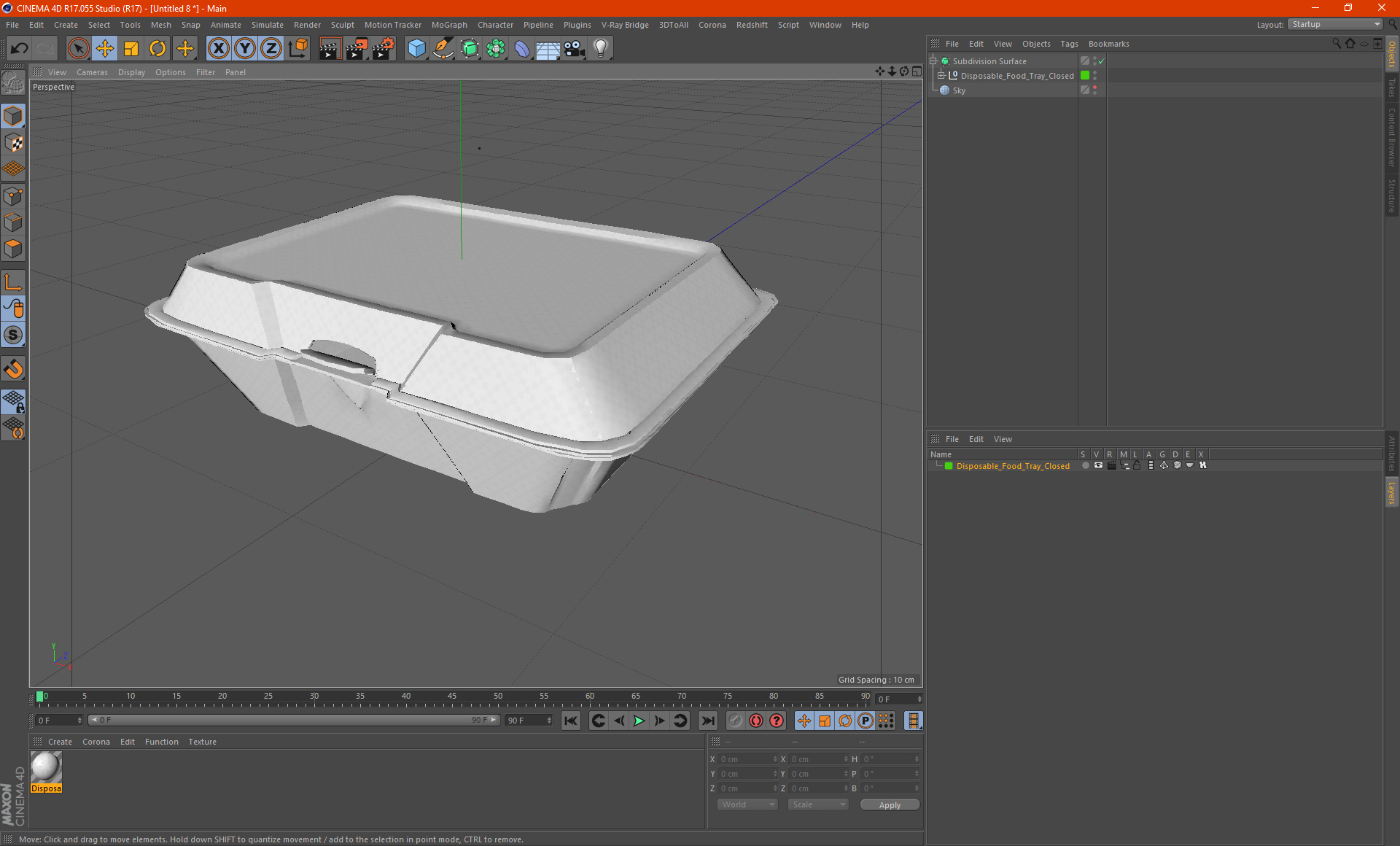Click the timeline range slider bar
This screenshot has height=846, width=1400.
click(294, 720)
